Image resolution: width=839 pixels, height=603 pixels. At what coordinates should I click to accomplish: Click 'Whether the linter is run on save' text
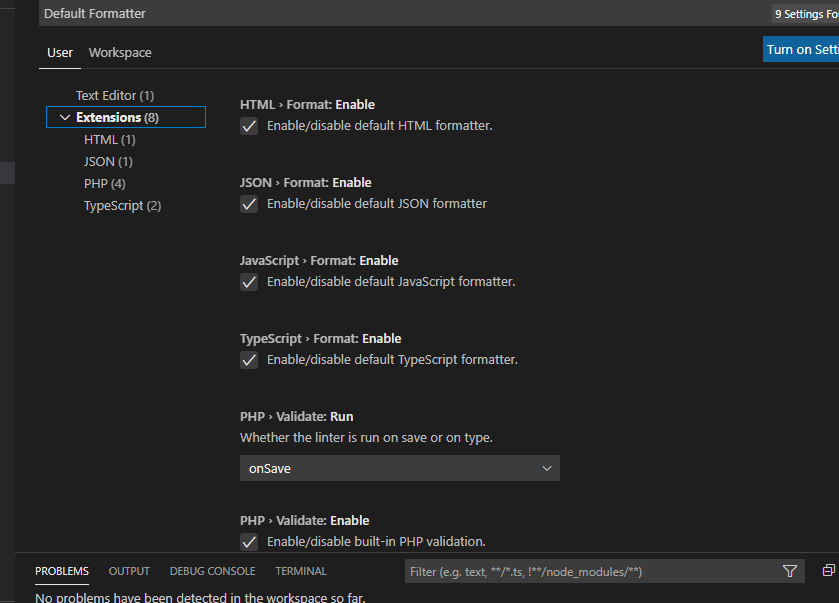tap(366, 438)
